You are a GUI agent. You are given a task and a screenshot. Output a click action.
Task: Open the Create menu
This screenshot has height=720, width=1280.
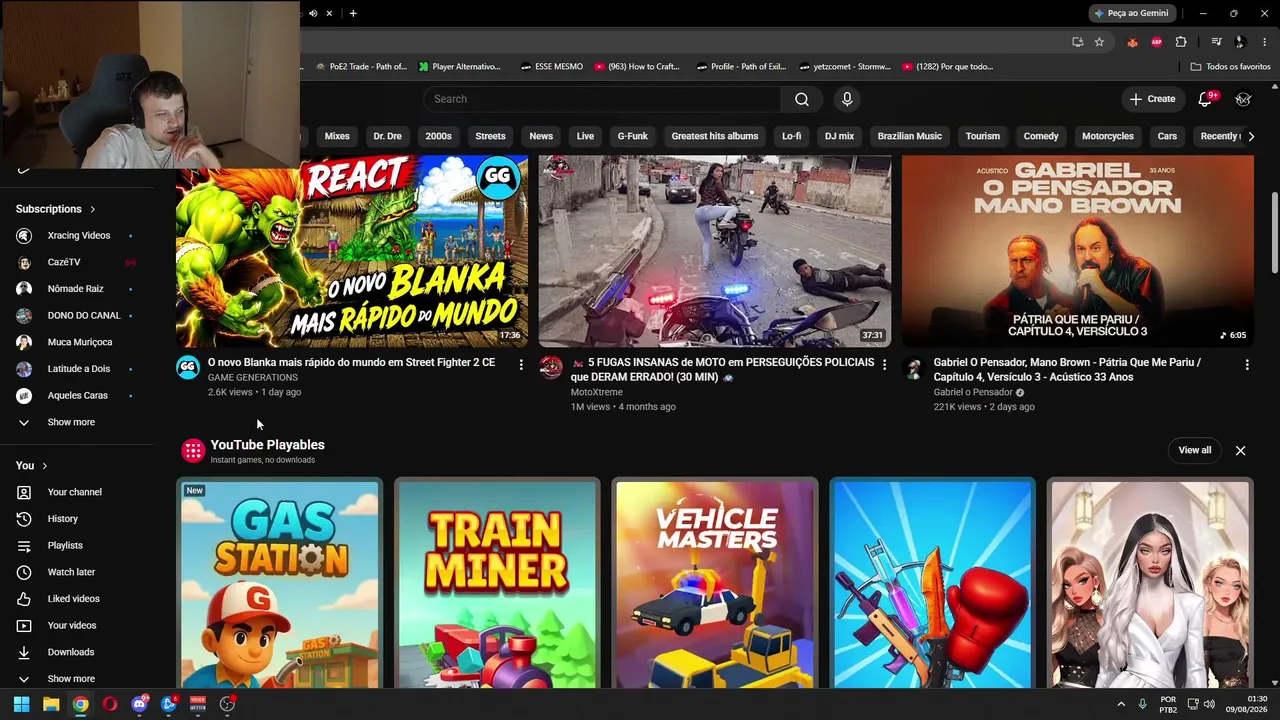pyautogui.click(x=1152, y=99)
